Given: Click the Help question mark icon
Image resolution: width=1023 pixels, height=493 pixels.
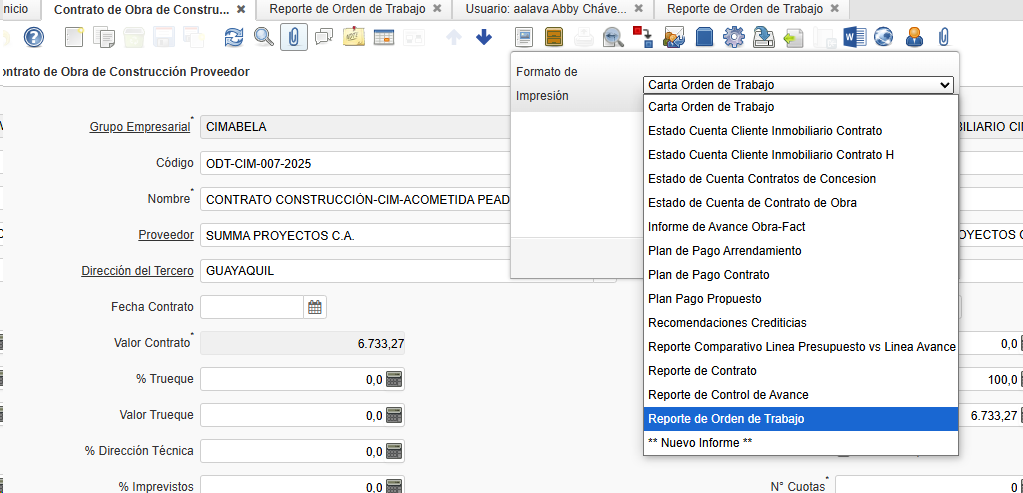Looking at the screenshot, I should [x=34, y=38].
